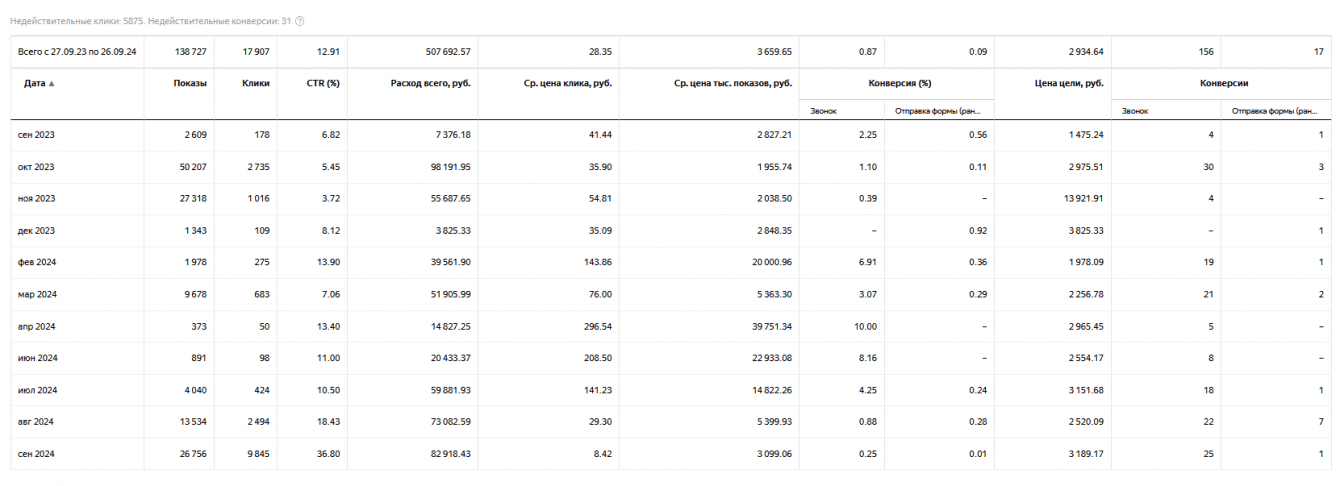Viewport: 1340px width, 486px height.
Task: Click the авг 2024 row date
Action: [x=36, y=422]
